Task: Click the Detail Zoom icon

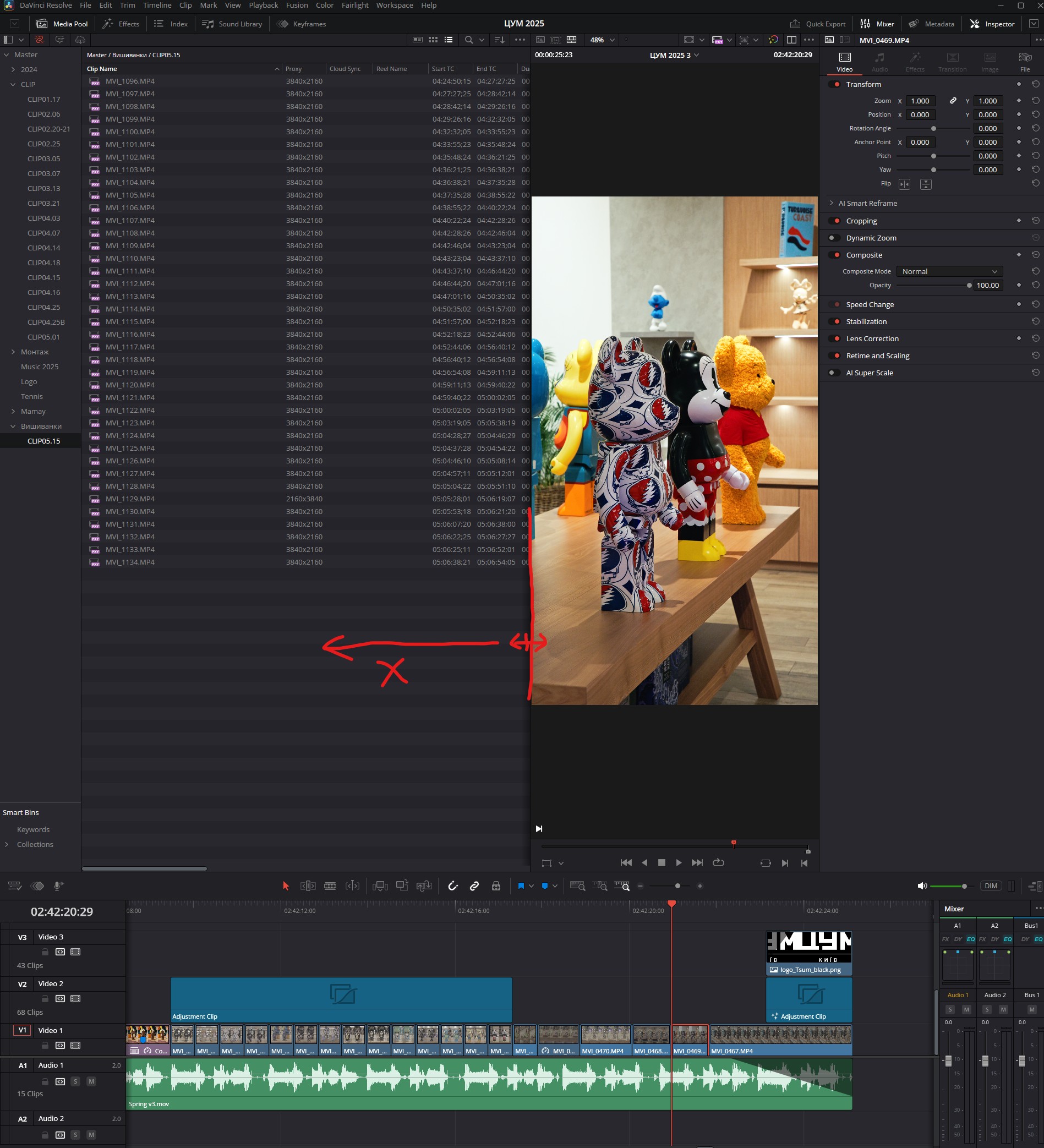Action: point(600,885)
